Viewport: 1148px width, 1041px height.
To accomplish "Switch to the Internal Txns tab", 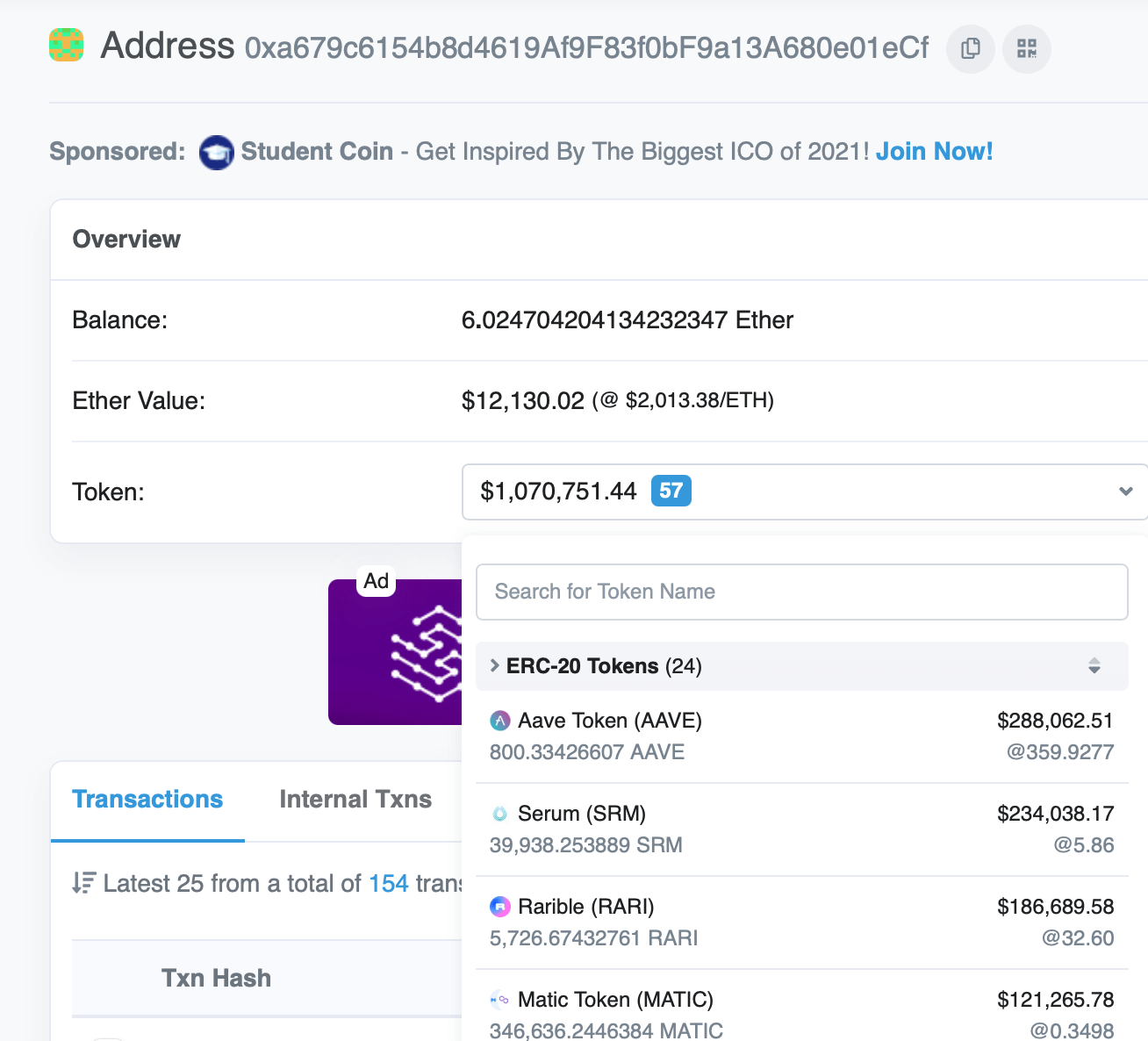I will tap(355, 800).
